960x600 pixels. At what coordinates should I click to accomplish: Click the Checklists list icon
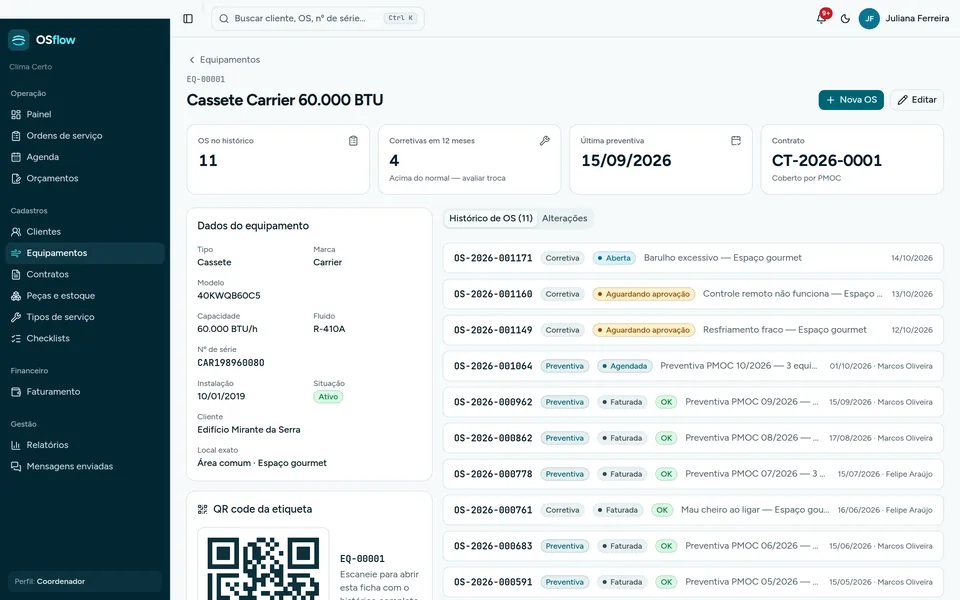[16, 339]
